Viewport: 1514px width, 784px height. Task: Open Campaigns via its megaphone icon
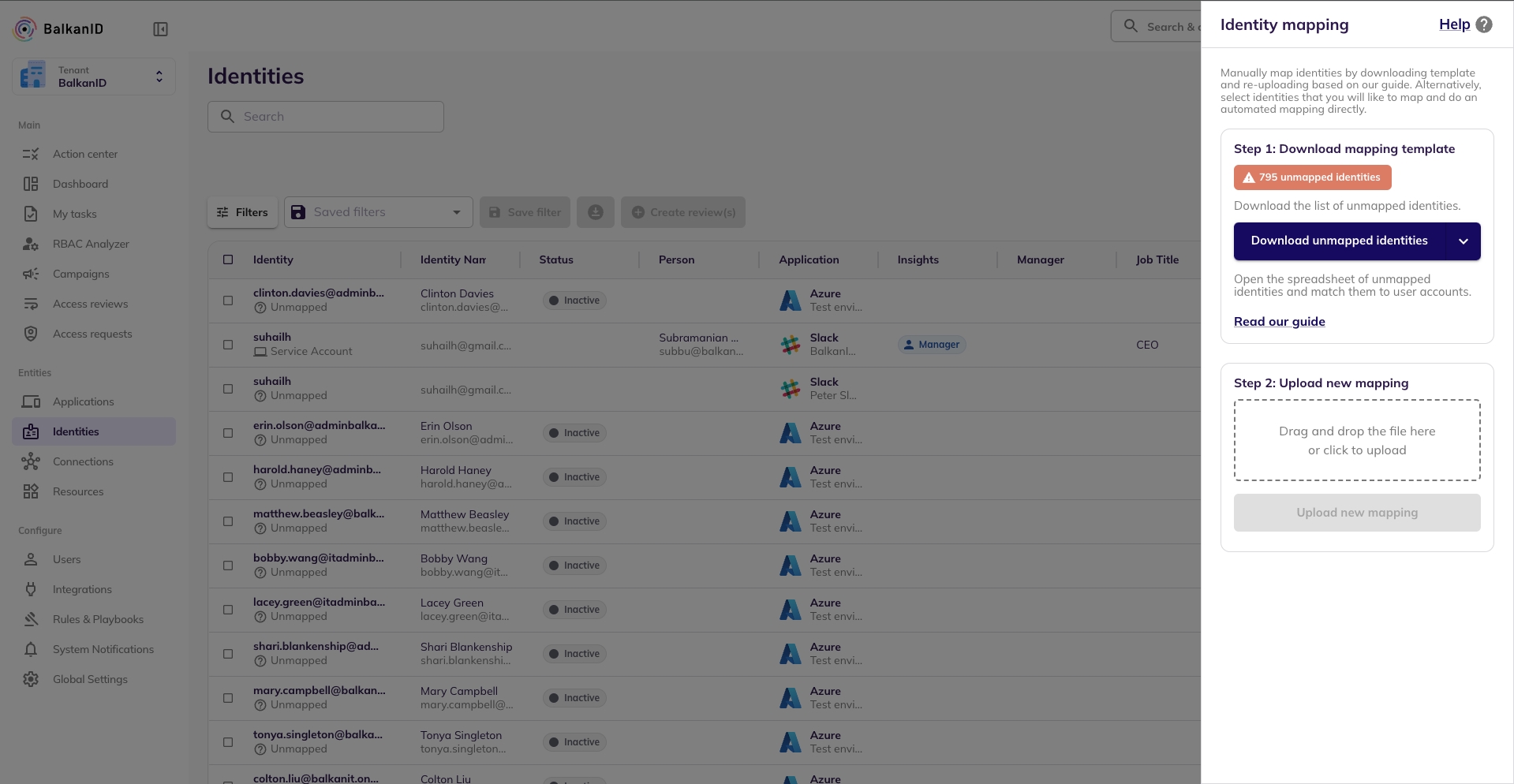tap(31, 274)
